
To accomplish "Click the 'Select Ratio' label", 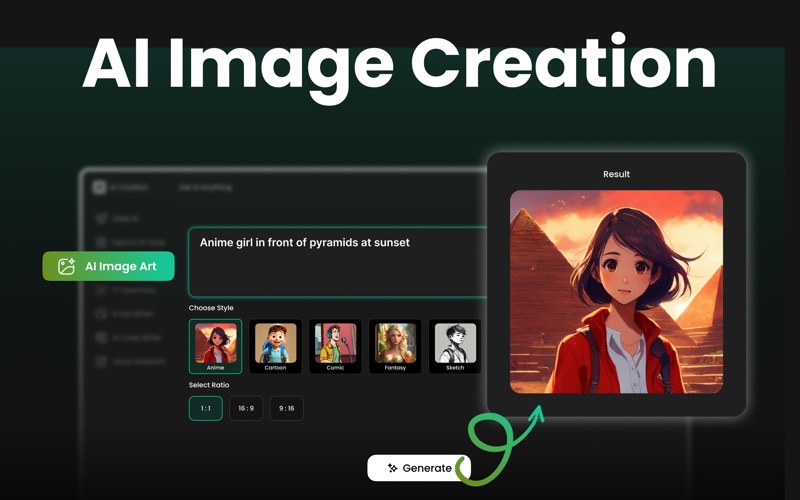I will pyautogui.click(x=209, y=385).
